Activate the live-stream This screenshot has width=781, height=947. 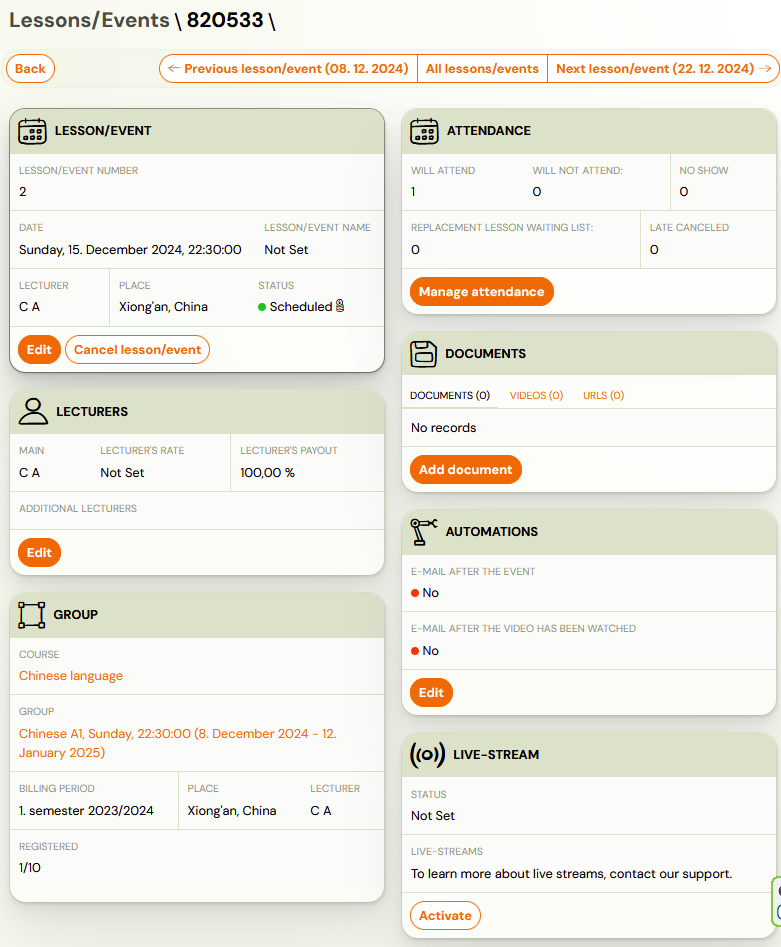coord(445,916)
